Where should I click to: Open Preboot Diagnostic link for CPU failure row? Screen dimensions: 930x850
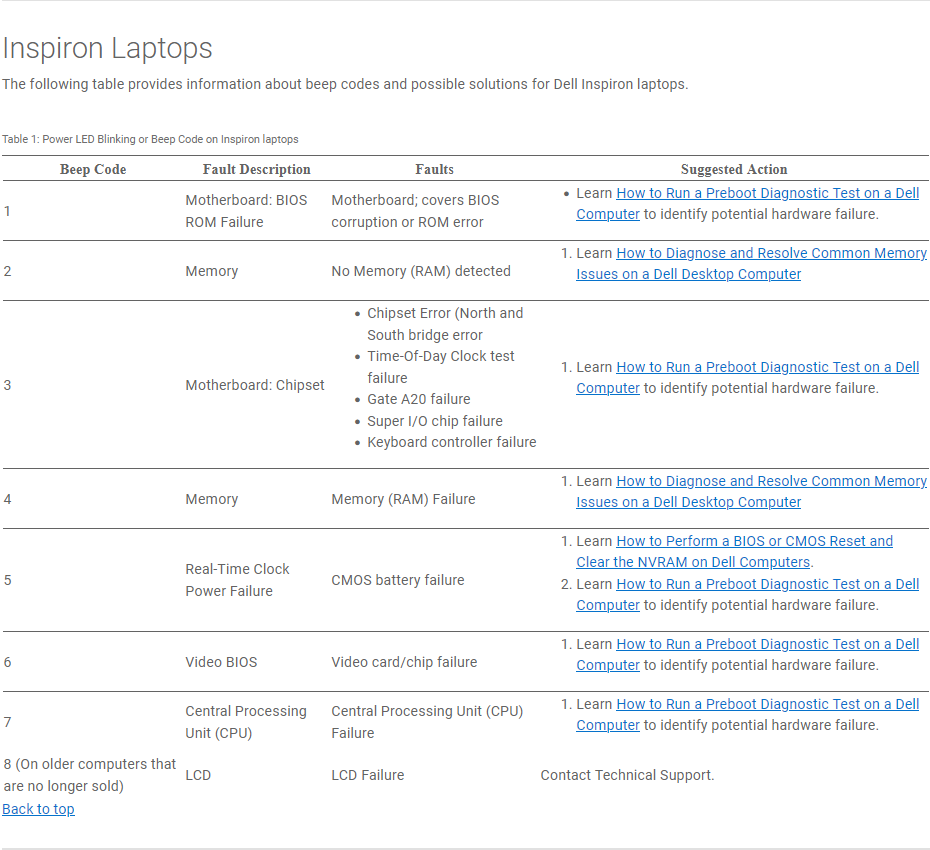[767, 704]
